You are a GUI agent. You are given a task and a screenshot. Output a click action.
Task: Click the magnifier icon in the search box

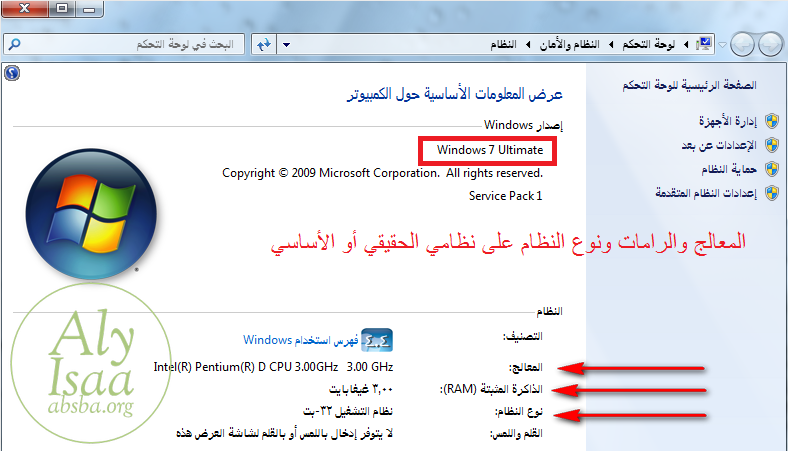[18, 45]
